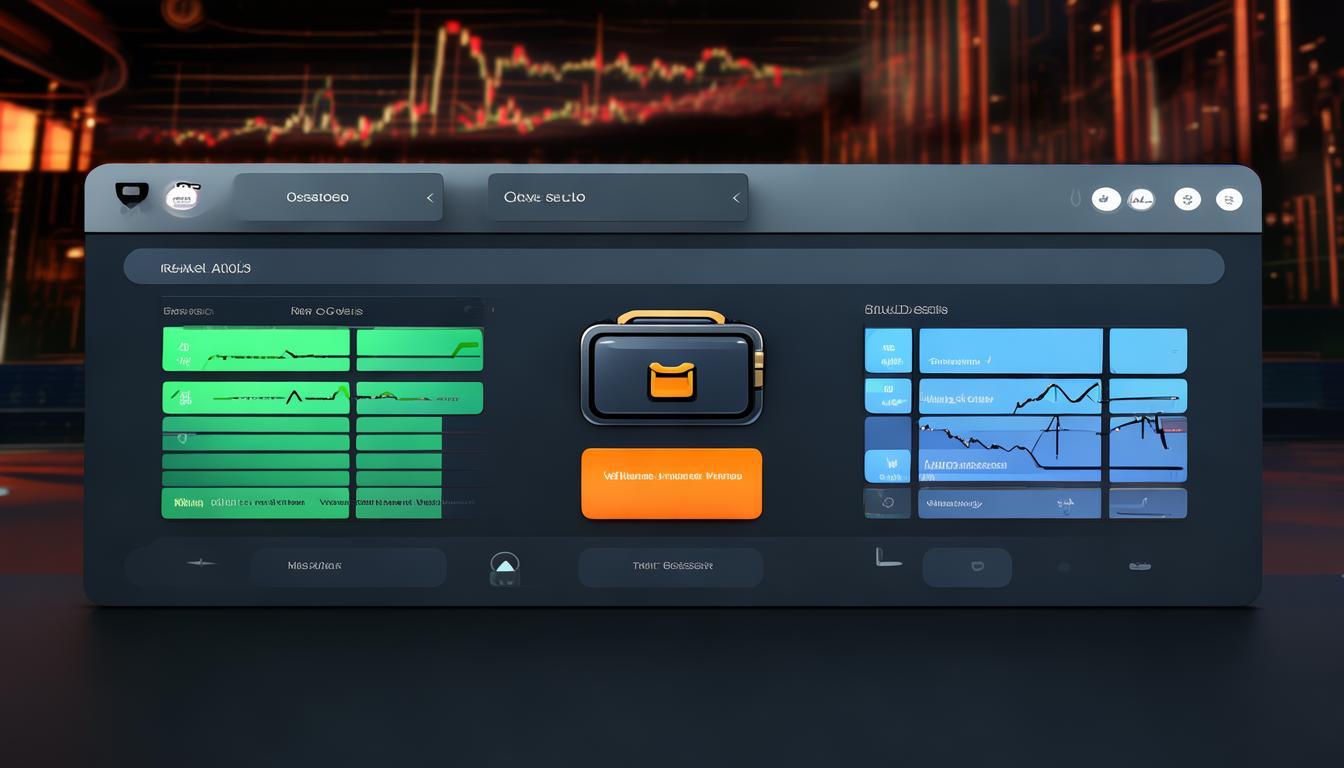Screen dimensions: 1344x768
Task: Click the rightmost white round header icon
Action: (x=1229, y=199)
